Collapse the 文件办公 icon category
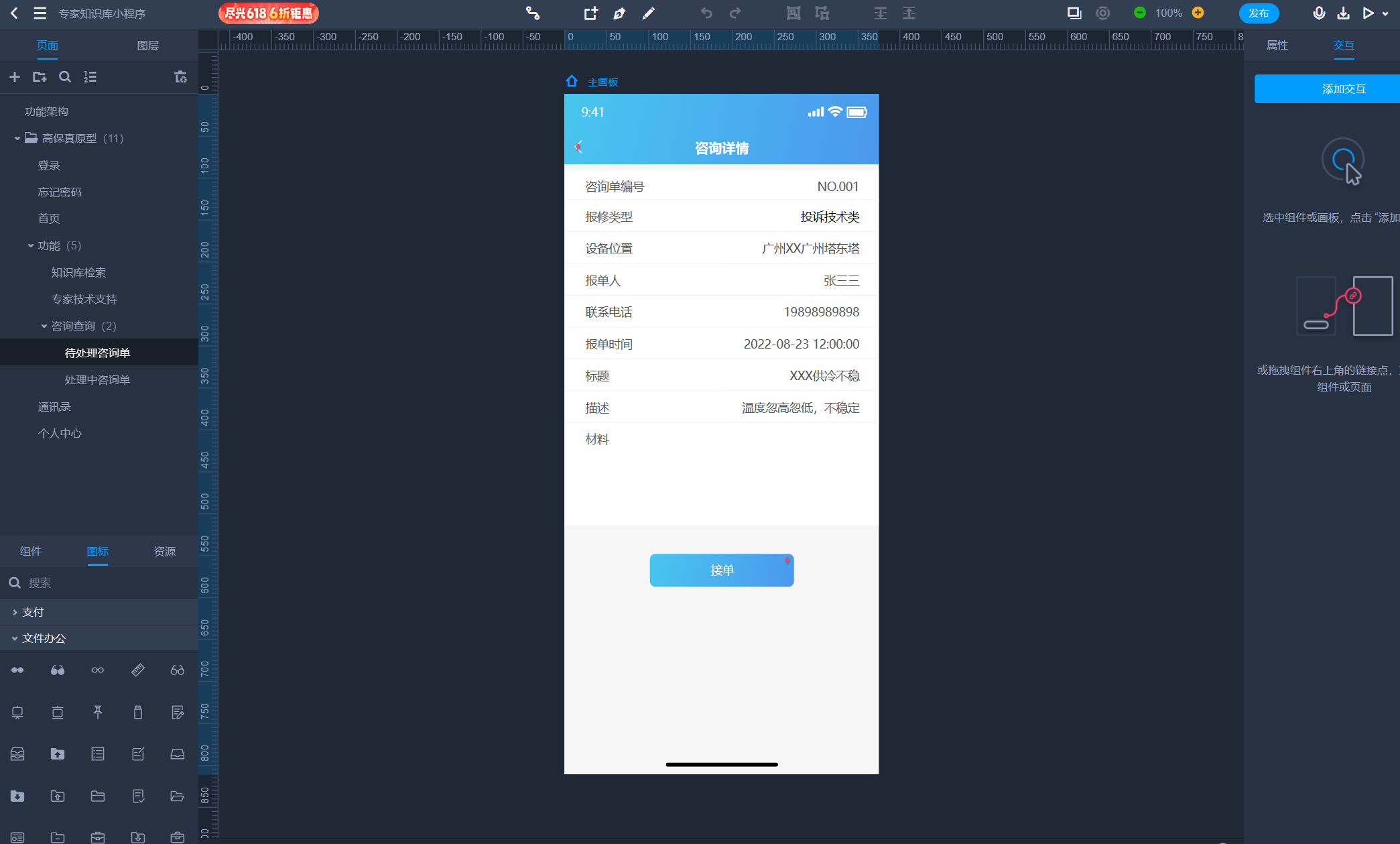This screenshot has width=1400, height=844. click(x=15, y=638)
